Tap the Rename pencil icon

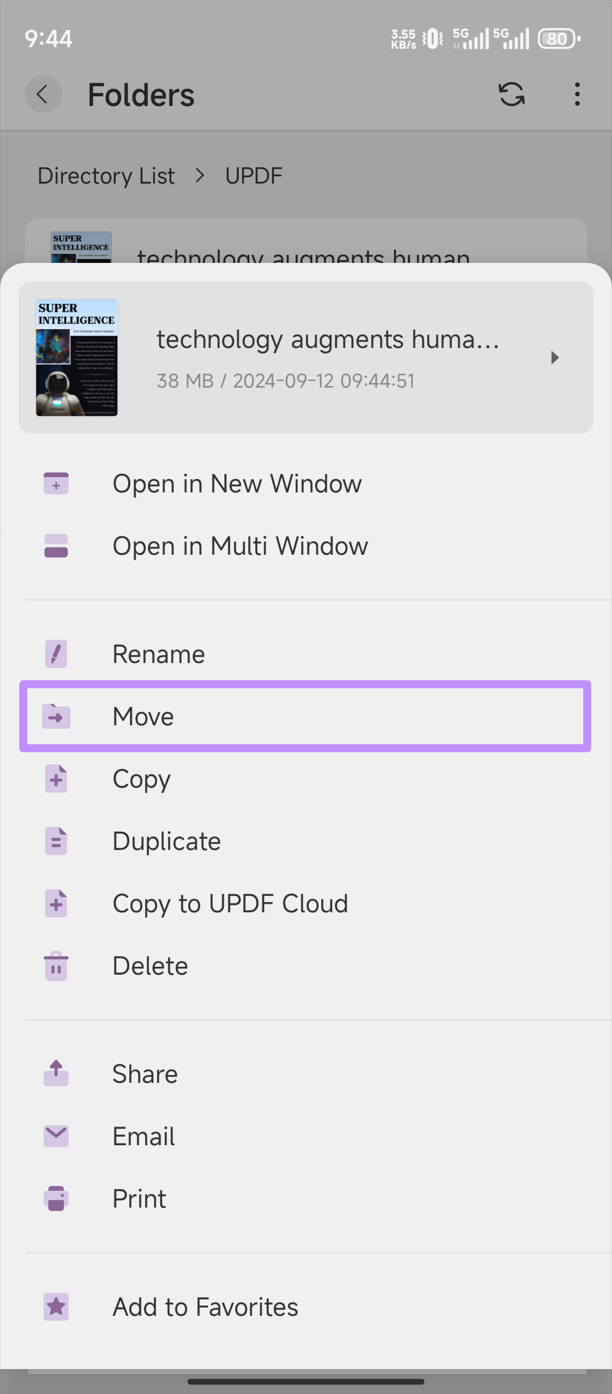click(56, 654)
